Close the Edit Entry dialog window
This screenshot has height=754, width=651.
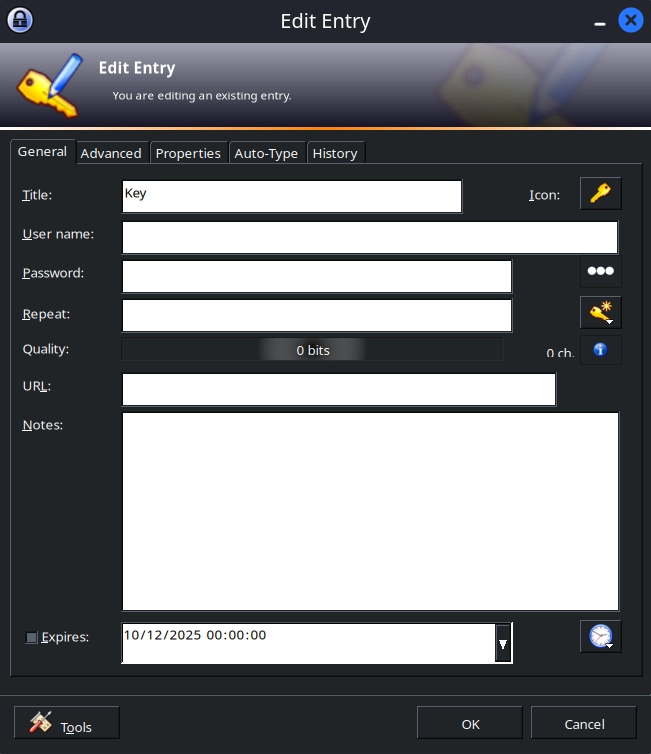tap(630, 20)
